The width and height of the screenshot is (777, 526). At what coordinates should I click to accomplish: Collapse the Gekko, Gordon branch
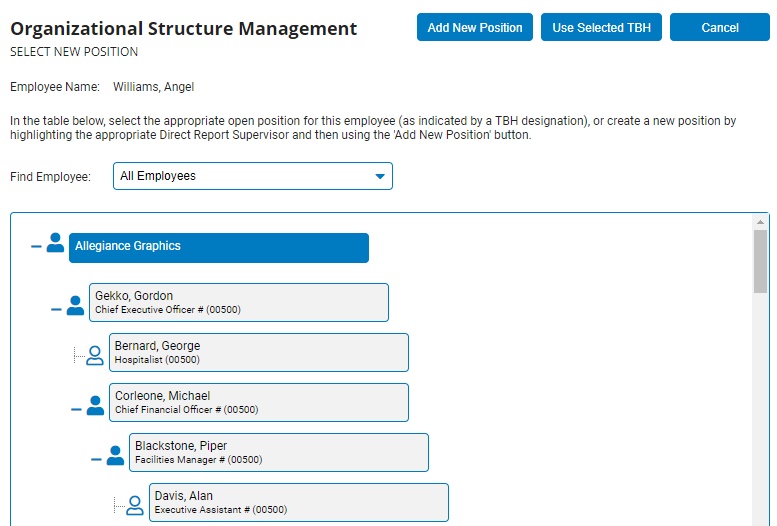pyautogui.click(x=56, y=309)
